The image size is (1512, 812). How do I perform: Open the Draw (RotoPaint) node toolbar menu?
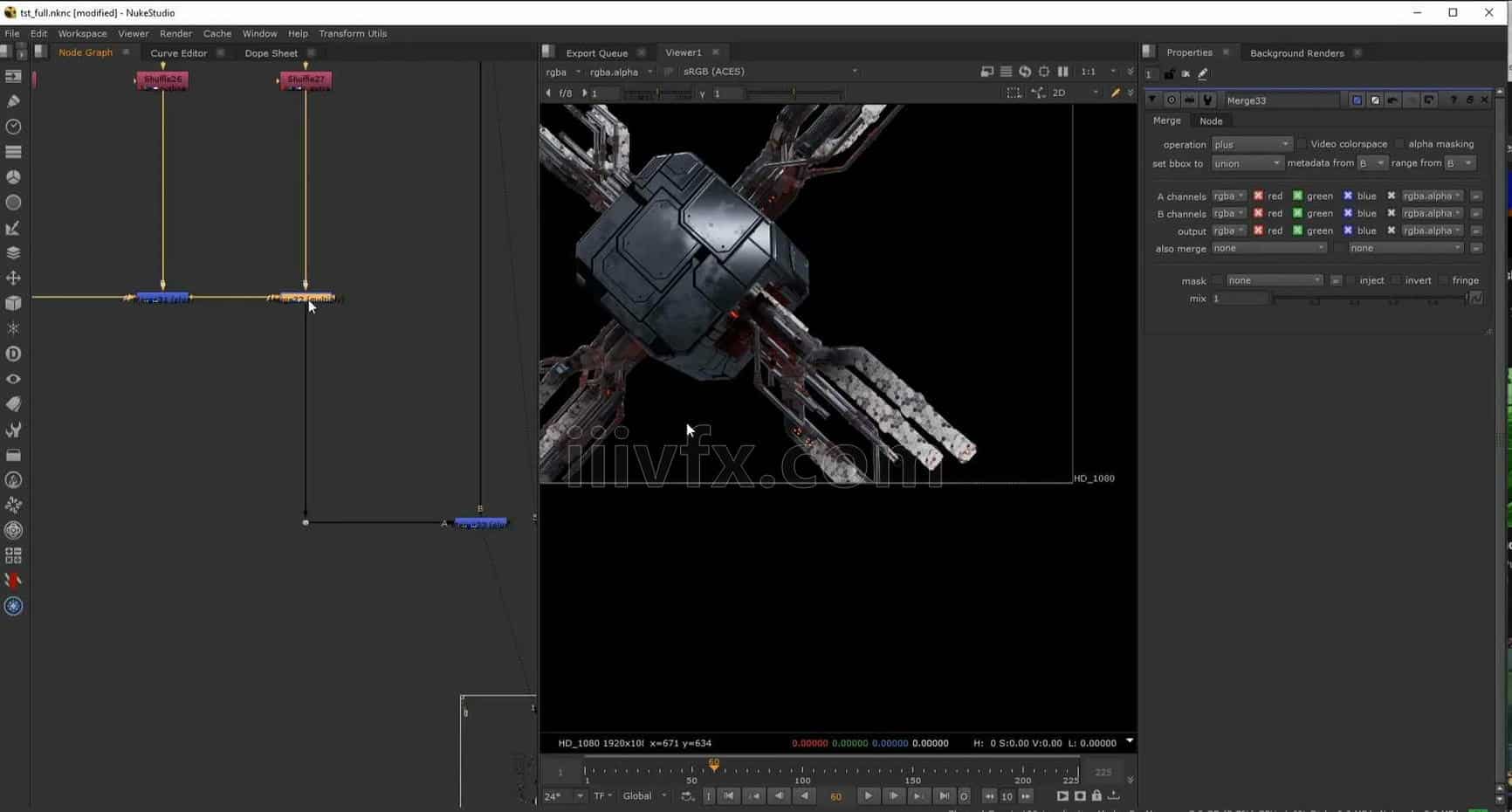pos(13,101)
